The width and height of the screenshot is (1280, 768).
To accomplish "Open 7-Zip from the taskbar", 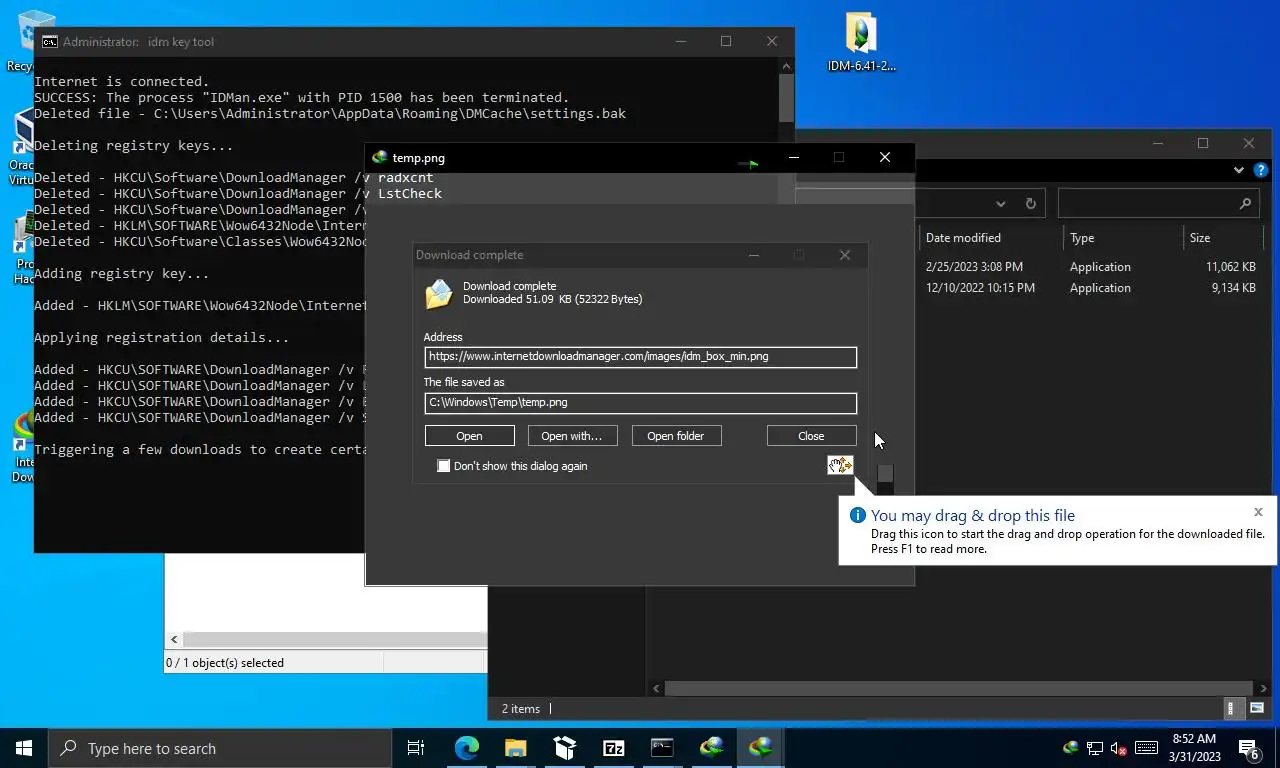I will click(x=613, y=748).
